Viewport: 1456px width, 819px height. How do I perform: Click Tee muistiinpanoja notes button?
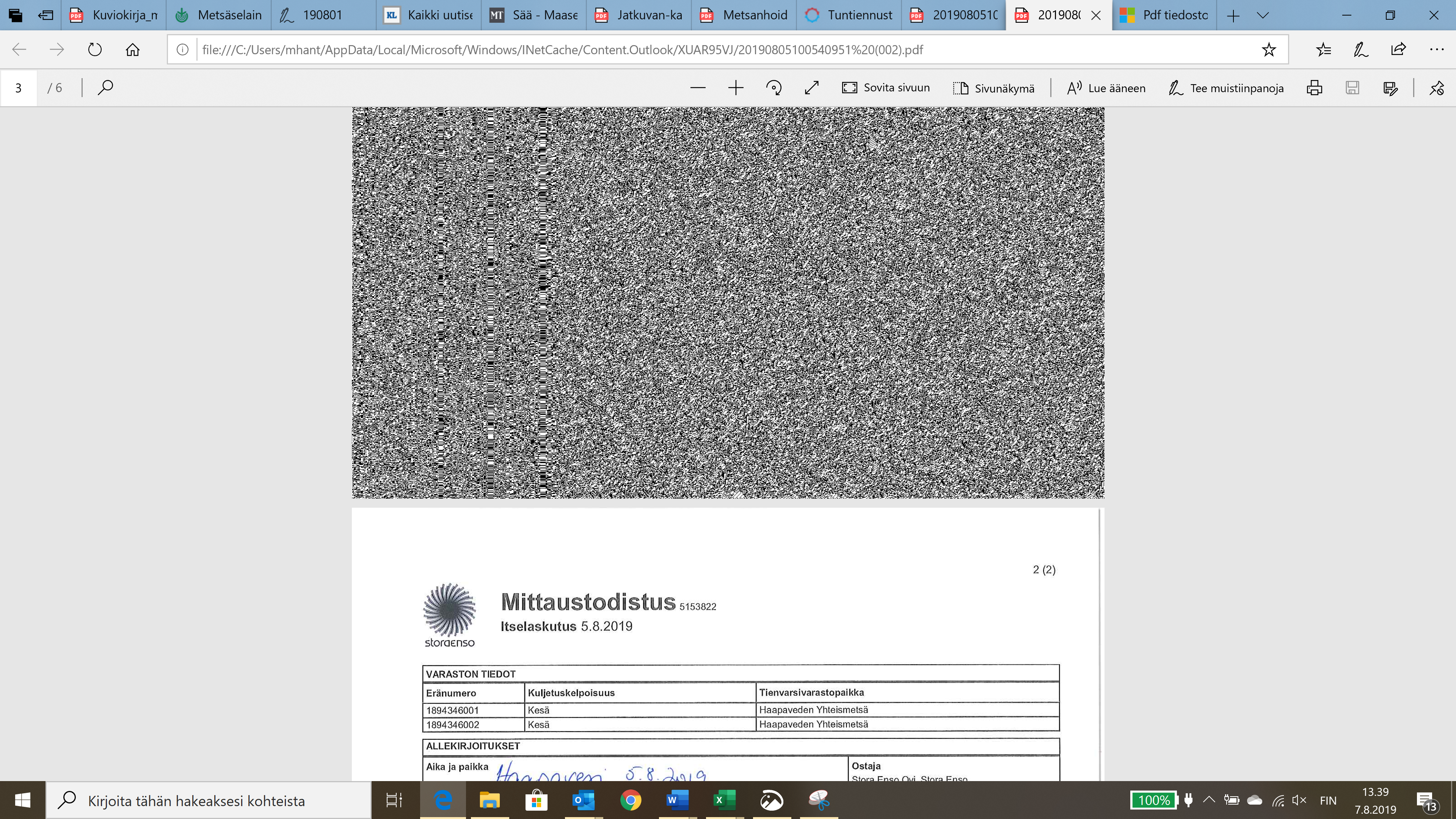(x=1226, y=88)
